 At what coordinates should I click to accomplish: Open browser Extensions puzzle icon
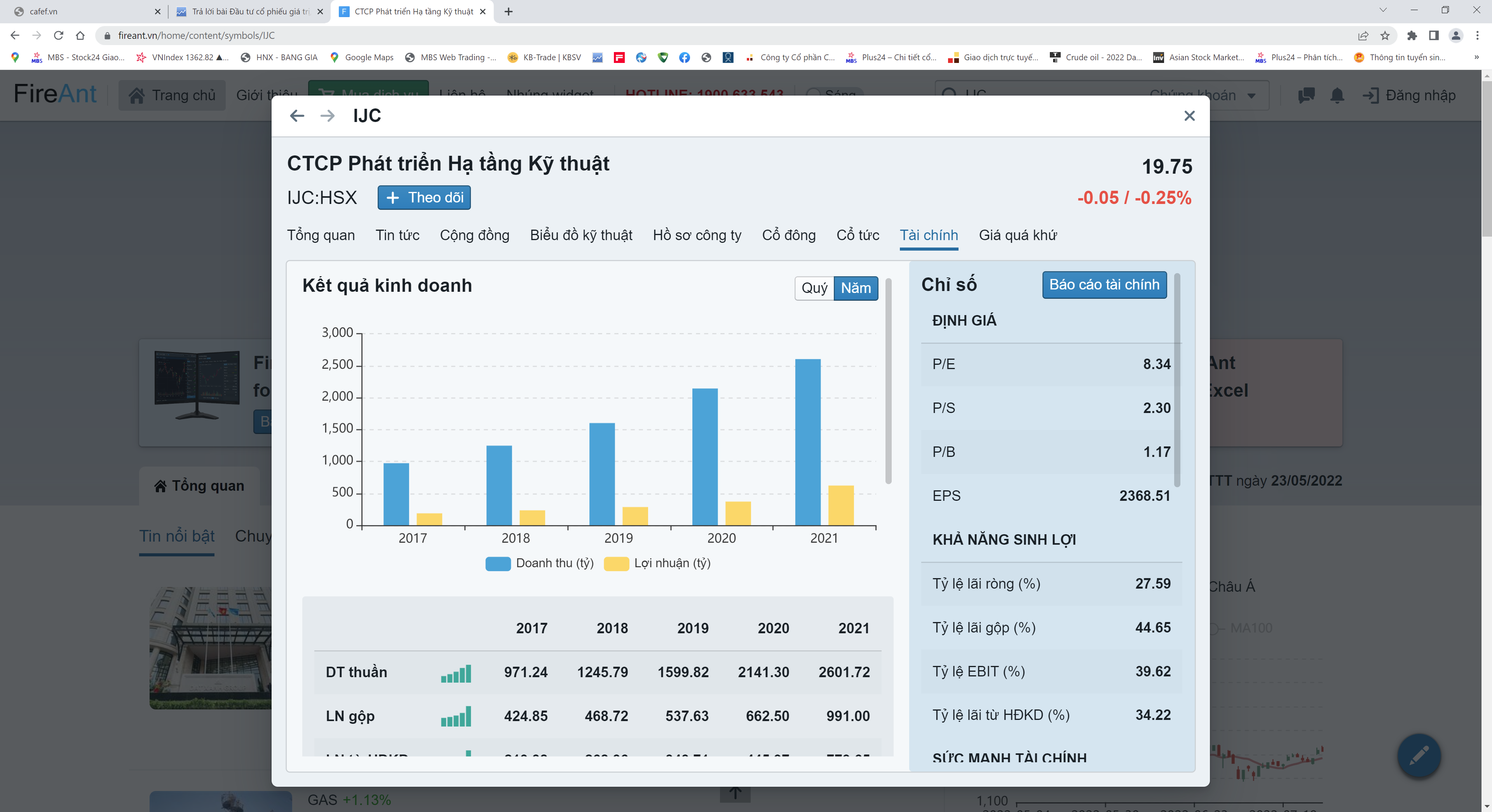coord(1412,35)
